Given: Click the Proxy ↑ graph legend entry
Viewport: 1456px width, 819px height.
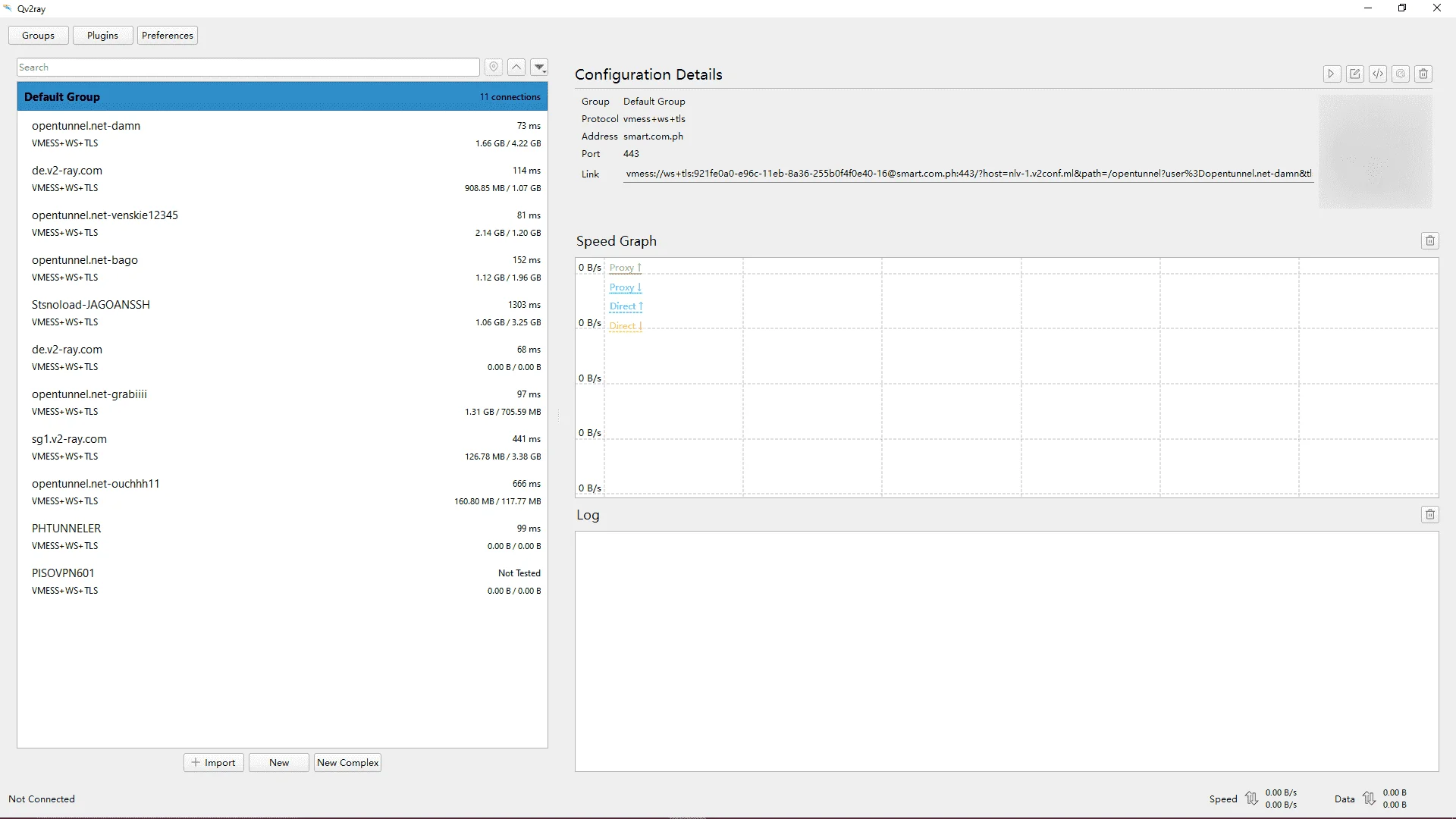Looking at the screenshot, I should [x=626, y=268].
